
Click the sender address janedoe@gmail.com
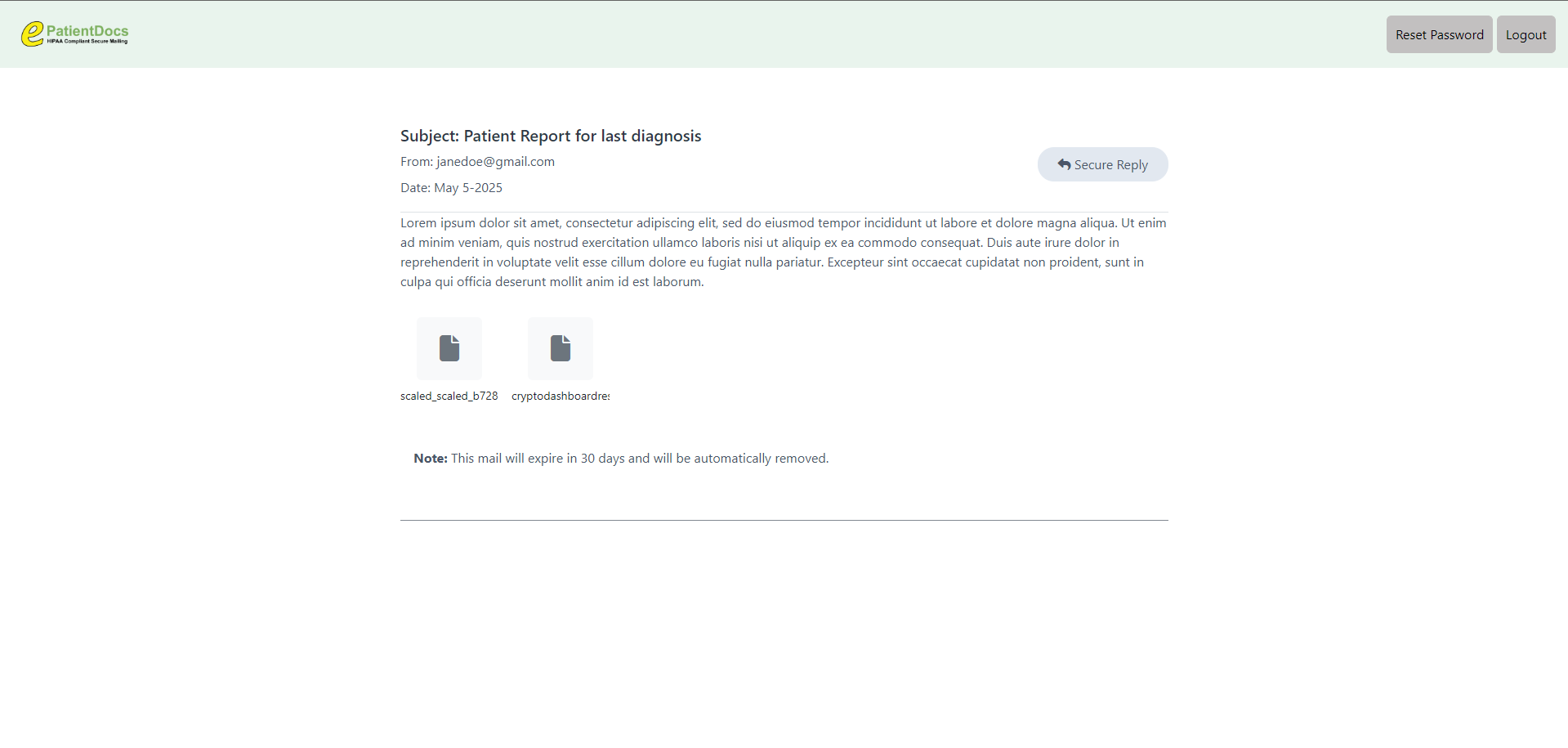pos(495,162)
